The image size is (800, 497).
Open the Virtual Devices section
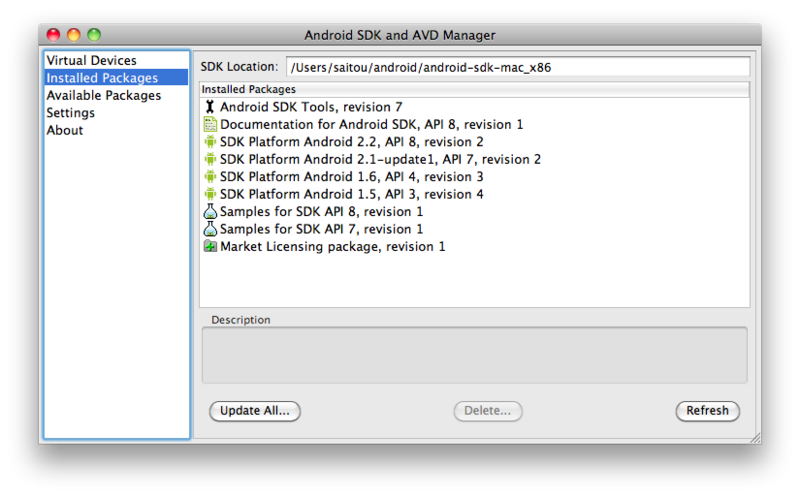[116, 60]
